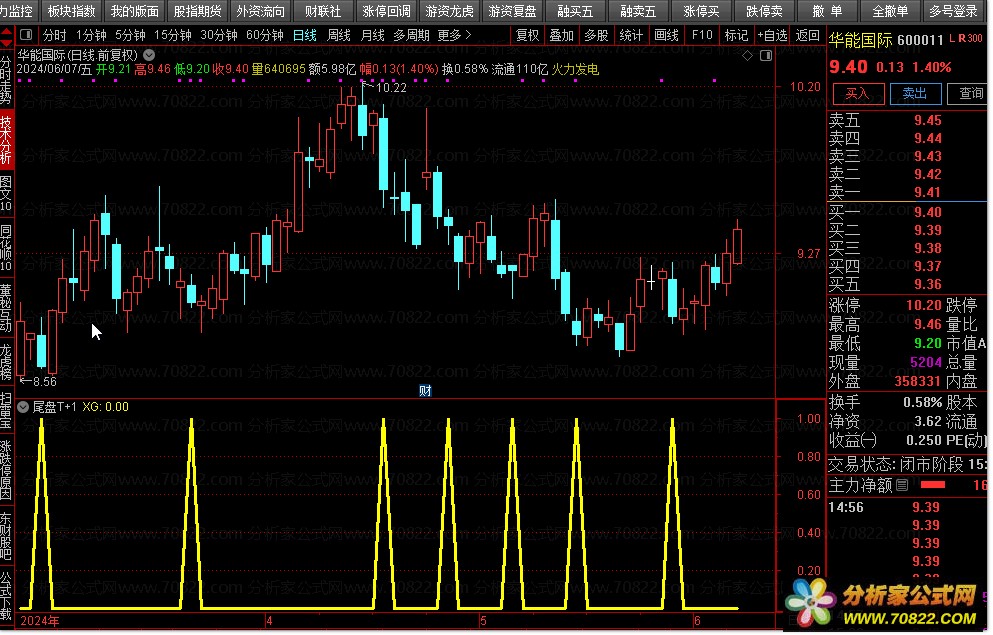Click the 融买五 button
This screenshot has height=635, width=993.
click(x=575, y=11)
